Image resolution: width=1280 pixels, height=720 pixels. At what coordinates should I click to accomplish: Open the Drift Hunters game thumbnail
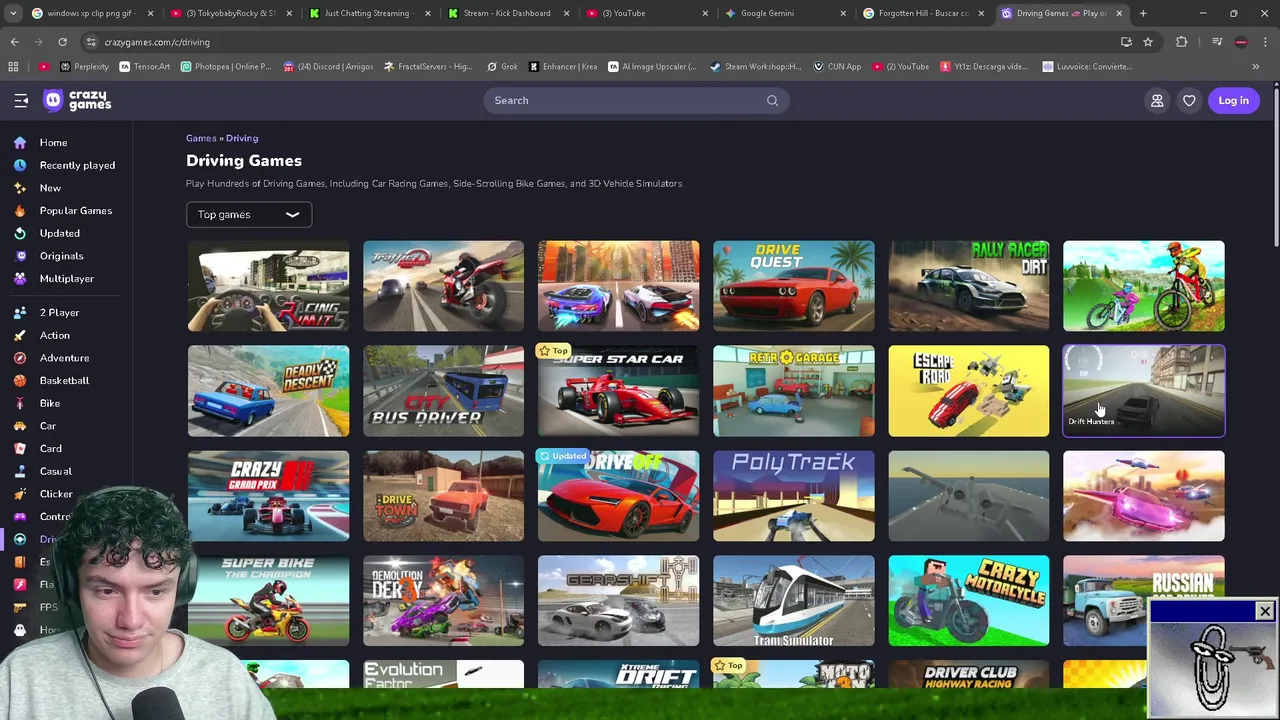(1143, 391)
